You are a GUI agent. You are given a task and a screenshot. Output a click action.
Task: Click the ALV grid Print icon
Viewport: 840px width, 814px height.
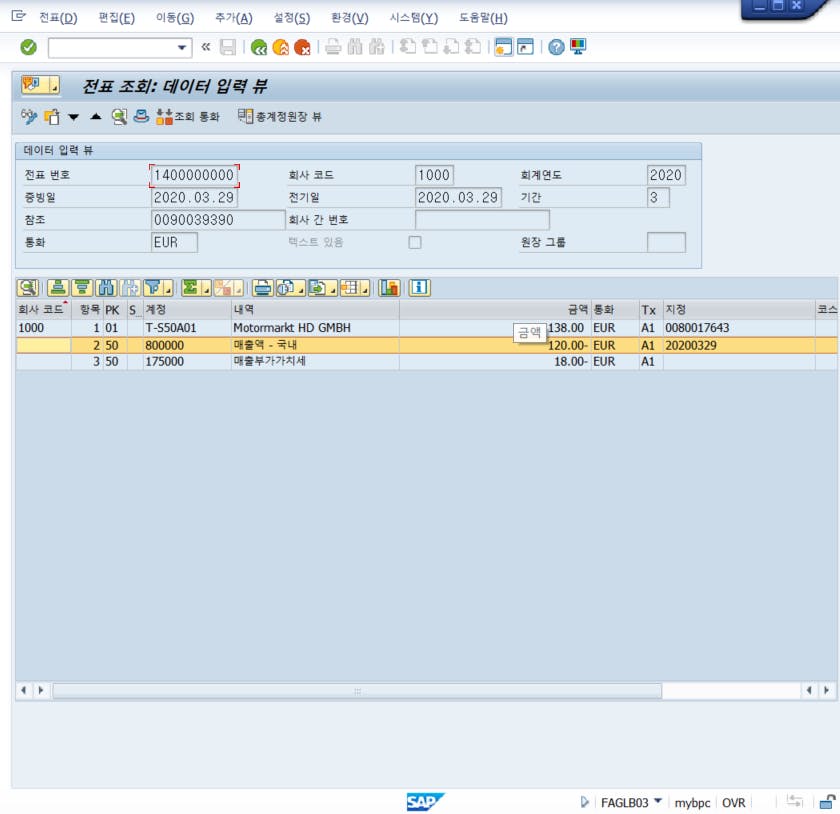[262, 288]
